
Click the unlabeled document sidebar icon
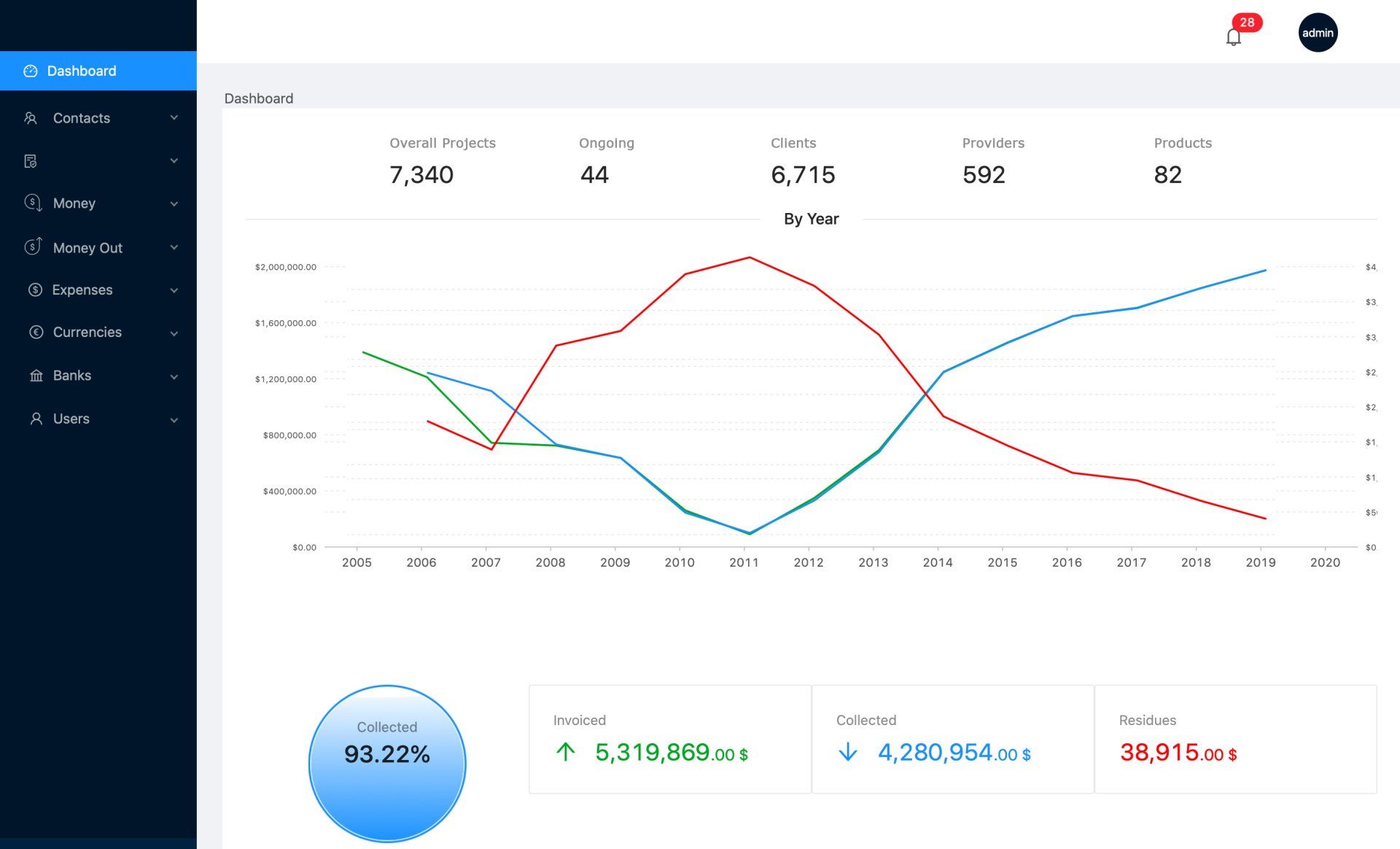coord(31,161)
